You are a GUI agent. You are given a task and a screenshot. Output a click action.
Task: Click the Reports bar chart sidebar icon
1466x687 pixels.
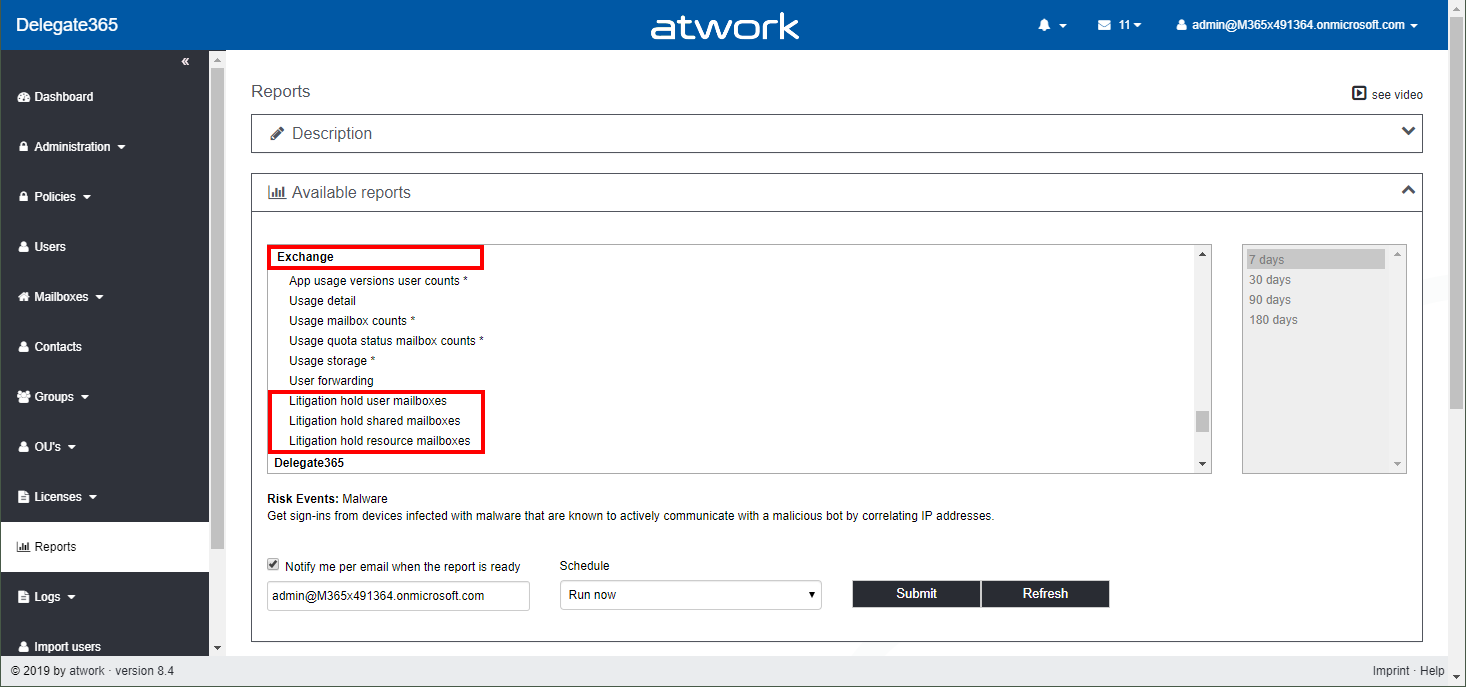(24, 547)
